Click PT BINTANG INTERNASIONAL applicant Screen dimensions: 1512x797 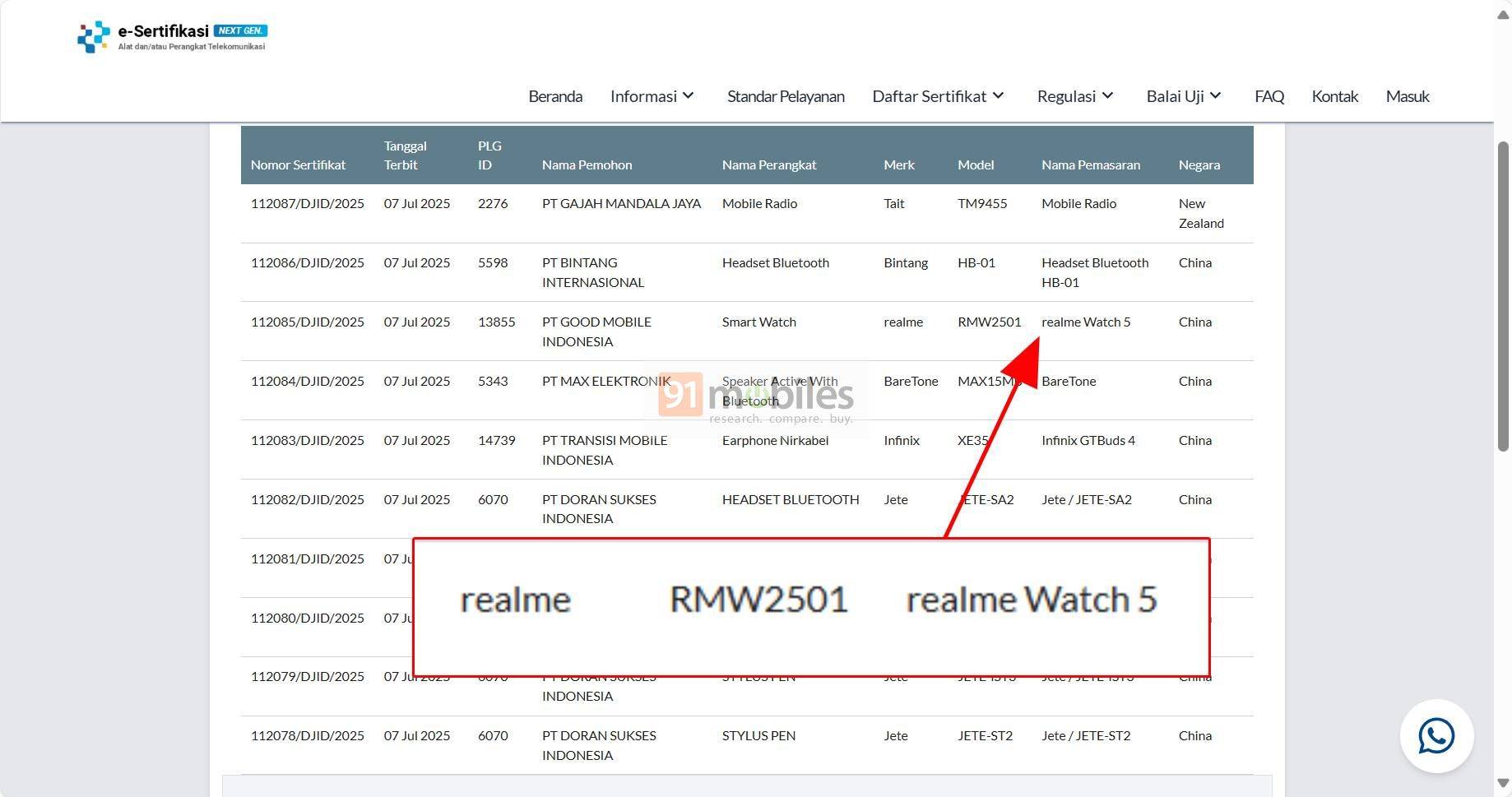tap(593, 272)
